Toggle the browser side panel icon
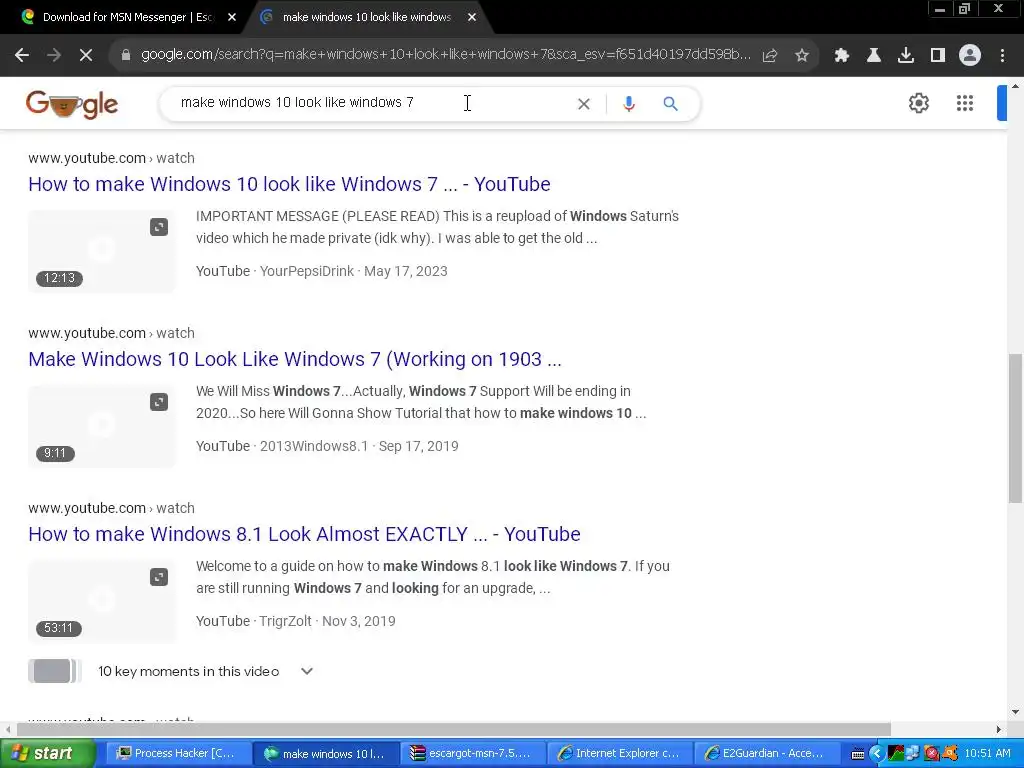 tap(938, 56)
